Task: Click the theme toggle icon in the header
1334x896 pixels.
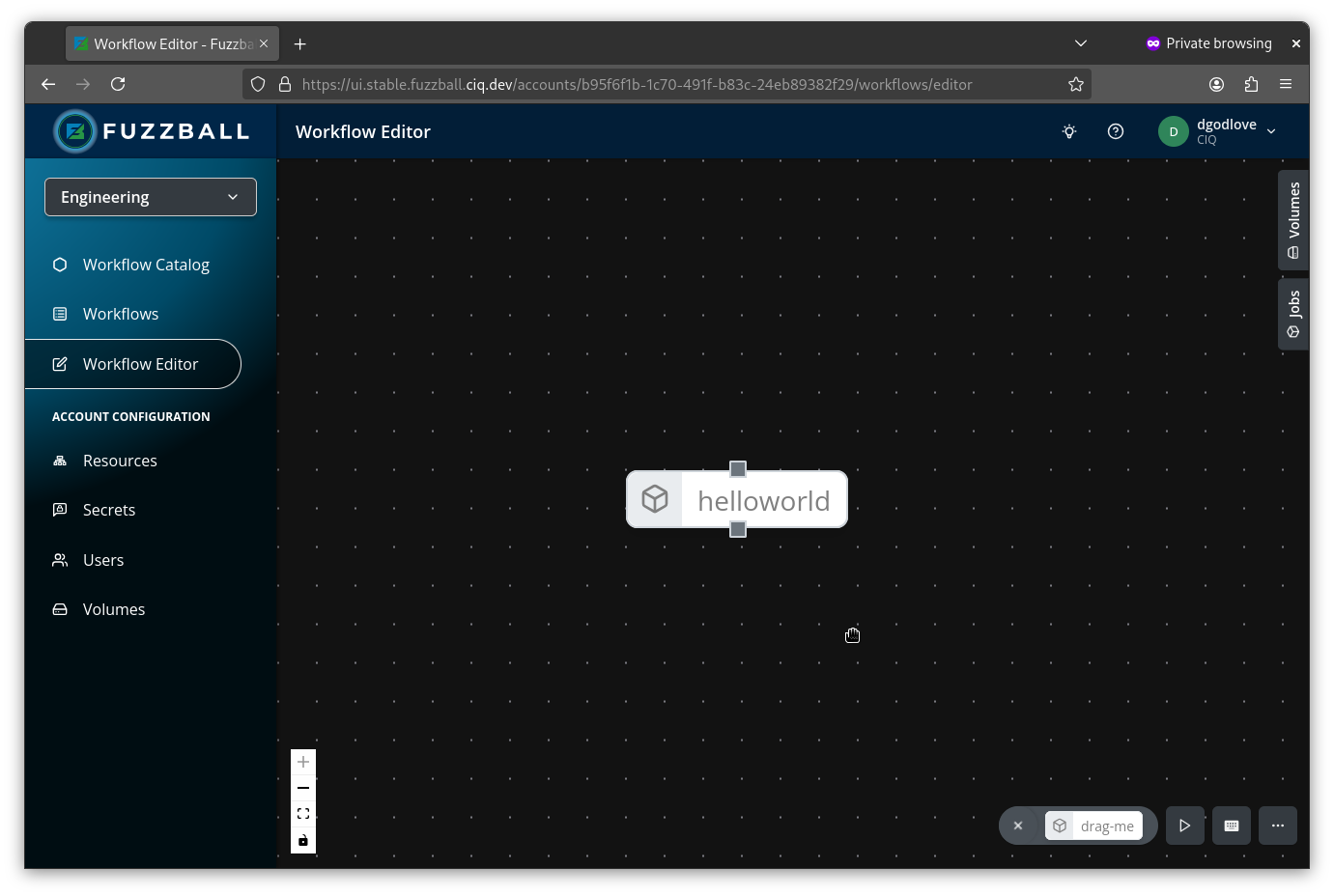Action: pos(1069,131)
